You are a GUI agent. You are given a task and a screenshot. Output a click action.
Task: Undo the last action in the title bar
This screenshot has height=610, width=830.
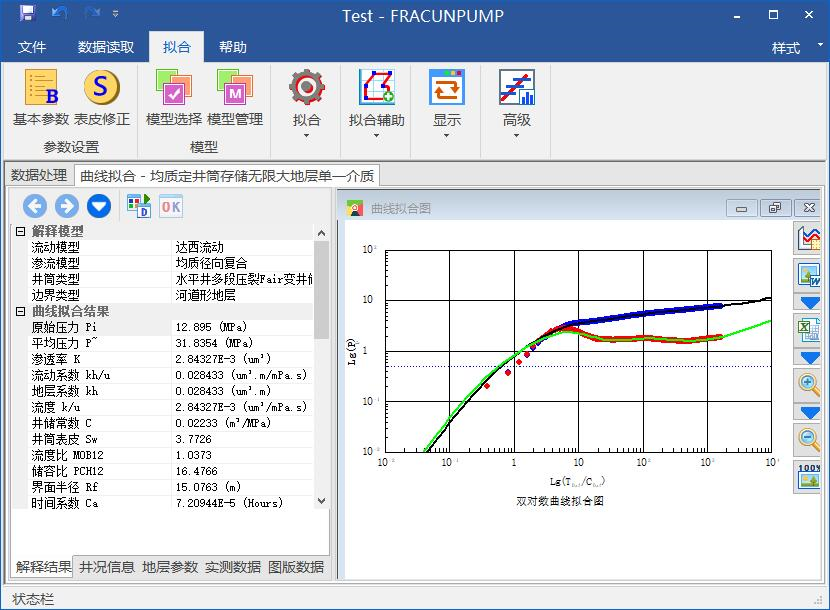coord(59,13)
